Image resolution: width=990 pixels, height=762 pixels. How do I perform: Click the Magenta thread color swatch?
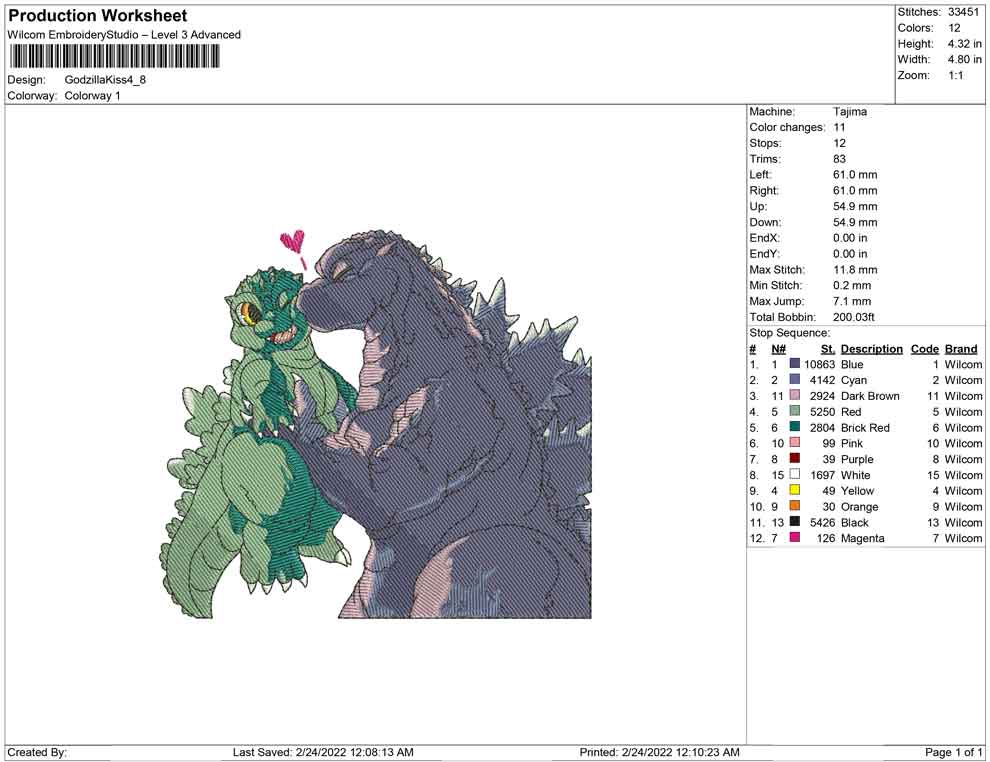795,537
